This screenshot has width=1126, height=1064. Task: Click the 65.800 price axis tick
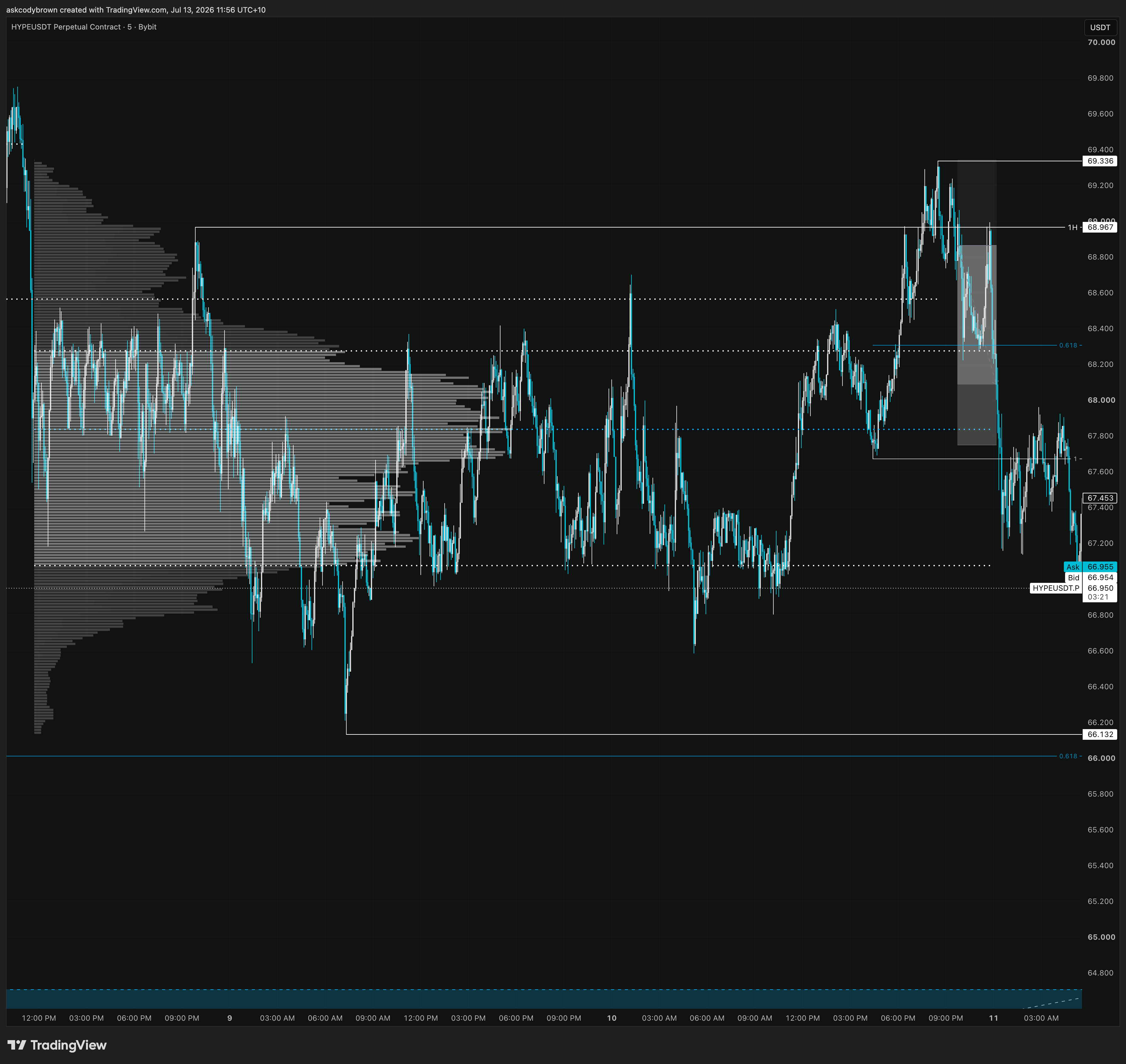coord(1101,793)
